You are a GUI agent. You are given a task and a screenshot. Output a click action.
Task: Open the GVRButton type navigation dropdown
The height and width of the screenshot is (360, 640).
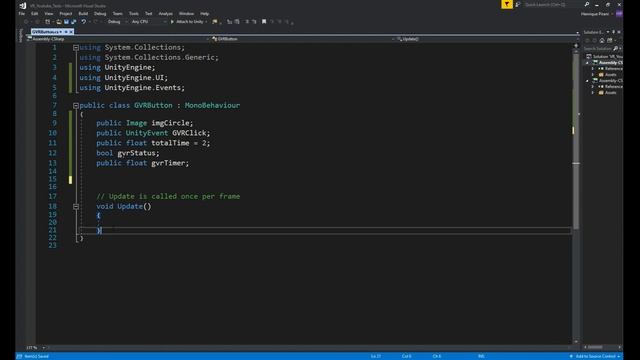[303, 39]
